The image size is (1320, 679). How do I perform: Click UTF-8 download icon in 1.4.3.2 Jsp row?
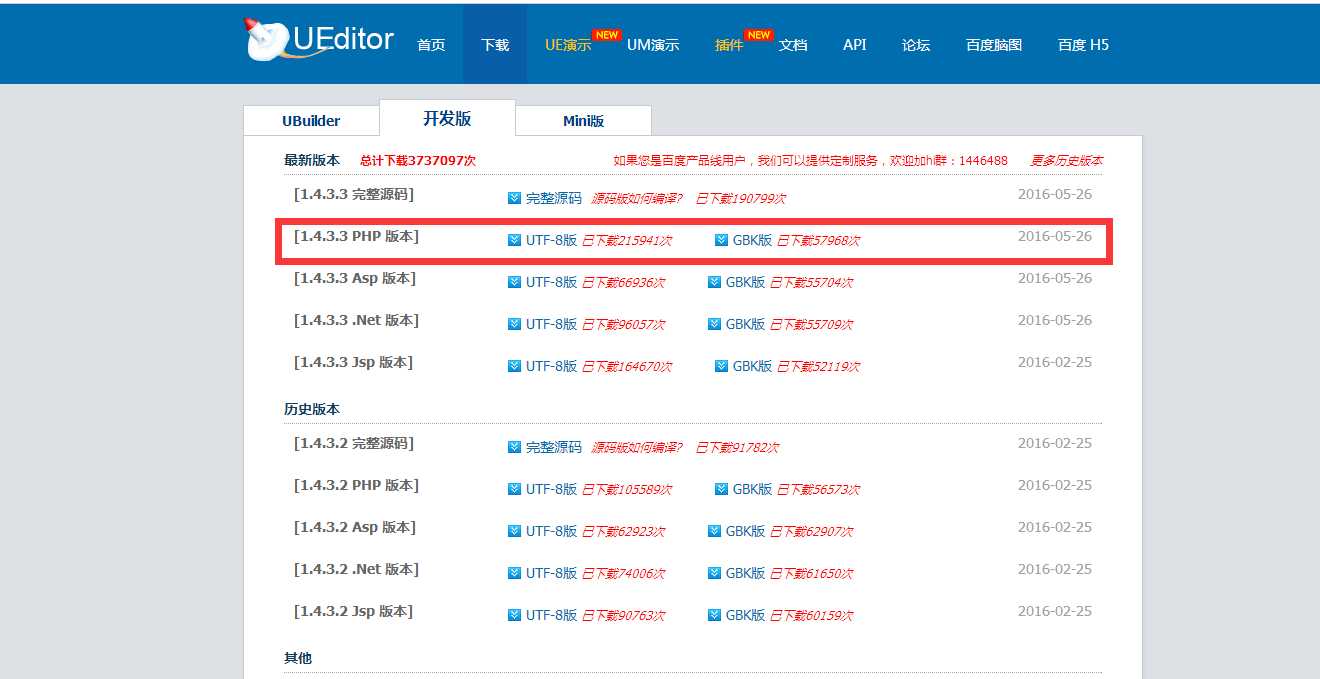point(514,615)
